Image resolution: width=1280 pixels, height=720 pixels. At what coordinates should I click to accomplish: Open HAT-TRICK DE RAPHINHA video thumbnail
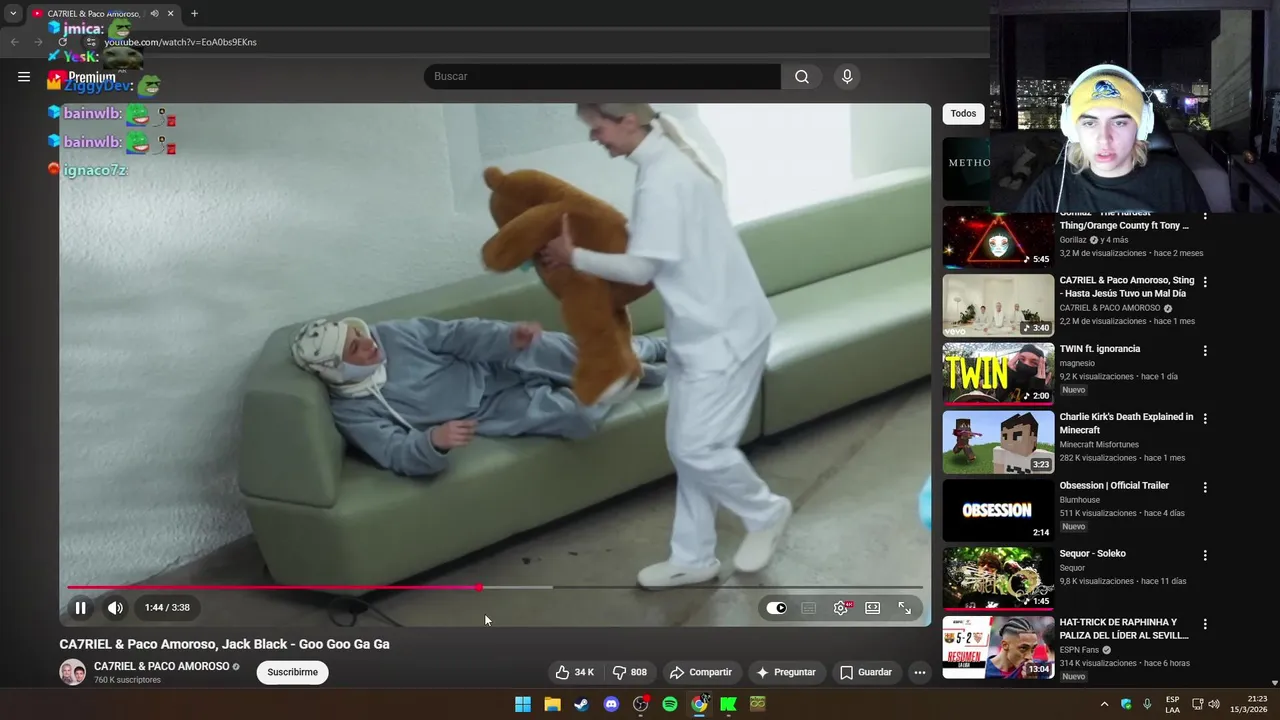pos(998,647)
